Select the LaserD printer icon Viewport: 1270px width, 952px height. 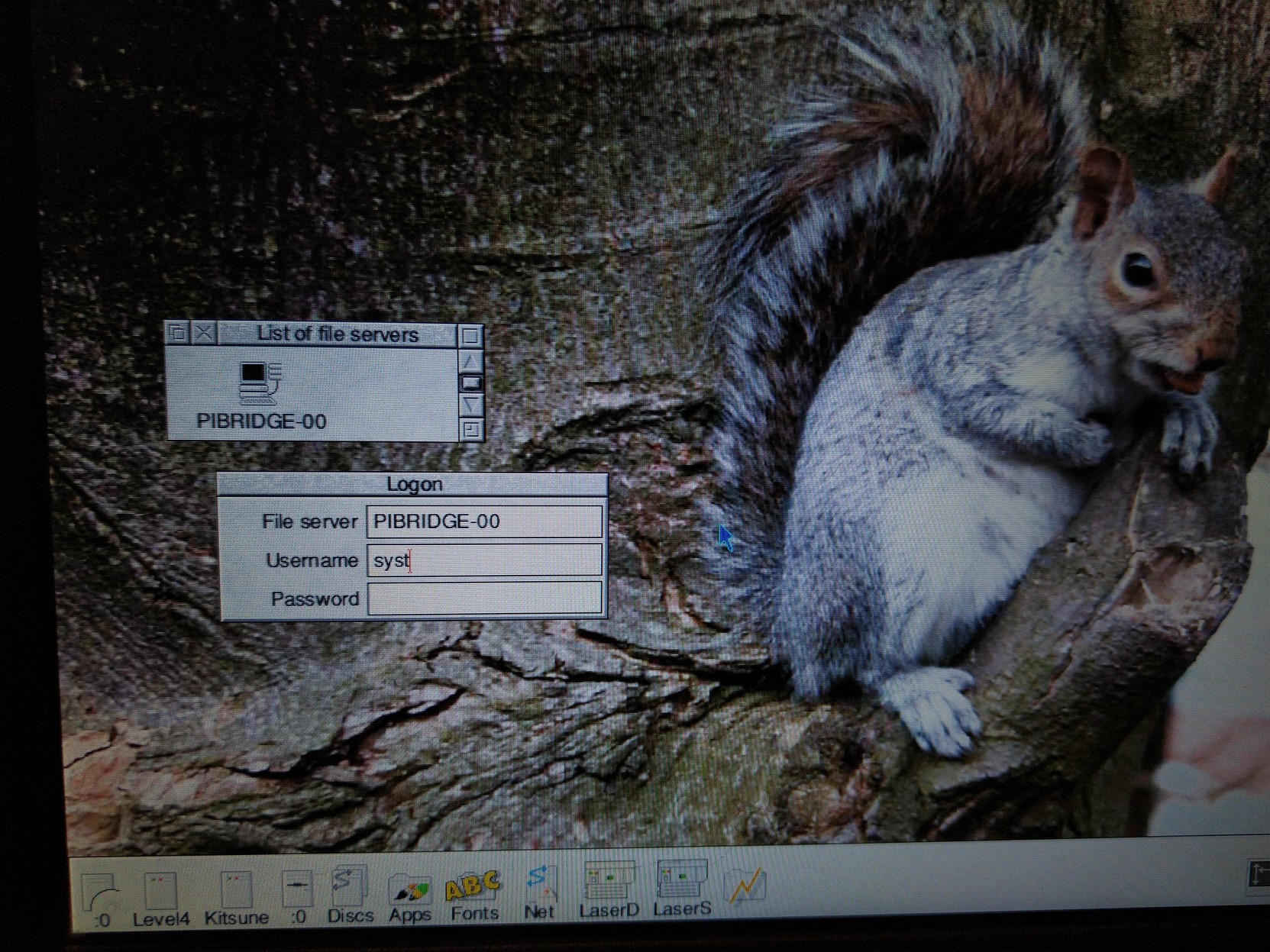point(608,882)
